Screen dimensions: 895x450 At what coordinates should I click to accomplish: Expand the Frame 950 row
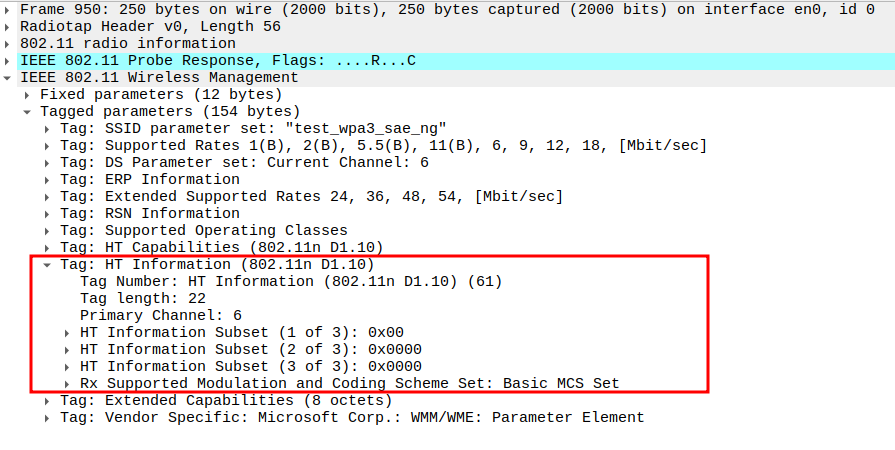9,9
